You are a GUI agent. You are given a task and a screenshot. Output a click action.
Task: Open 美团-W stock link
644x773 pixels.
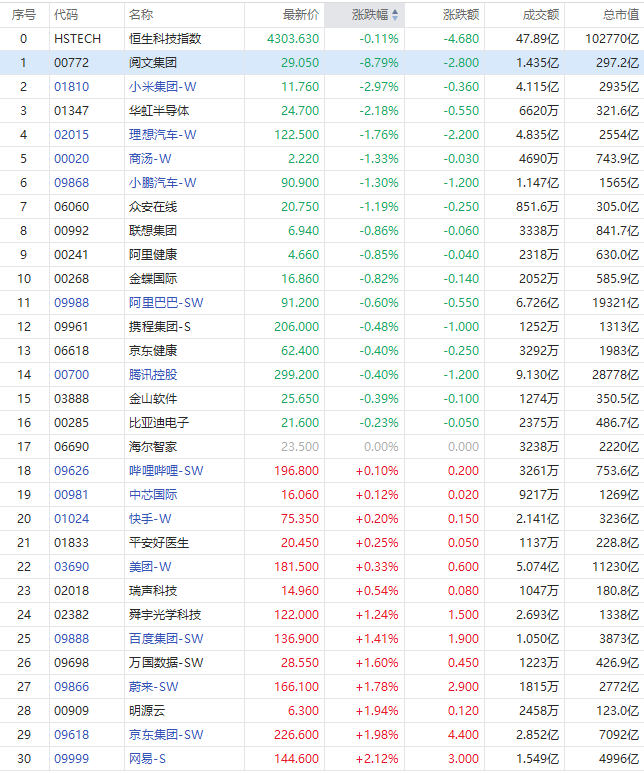coord(150,567)
